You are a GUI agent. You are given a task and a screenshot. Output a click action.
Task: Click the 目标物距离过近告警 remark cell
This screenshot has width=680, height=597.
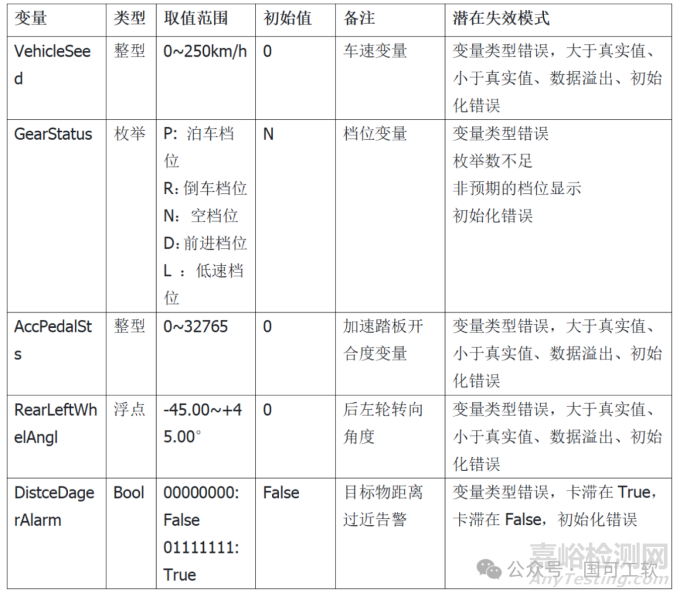tap(383, 506)
